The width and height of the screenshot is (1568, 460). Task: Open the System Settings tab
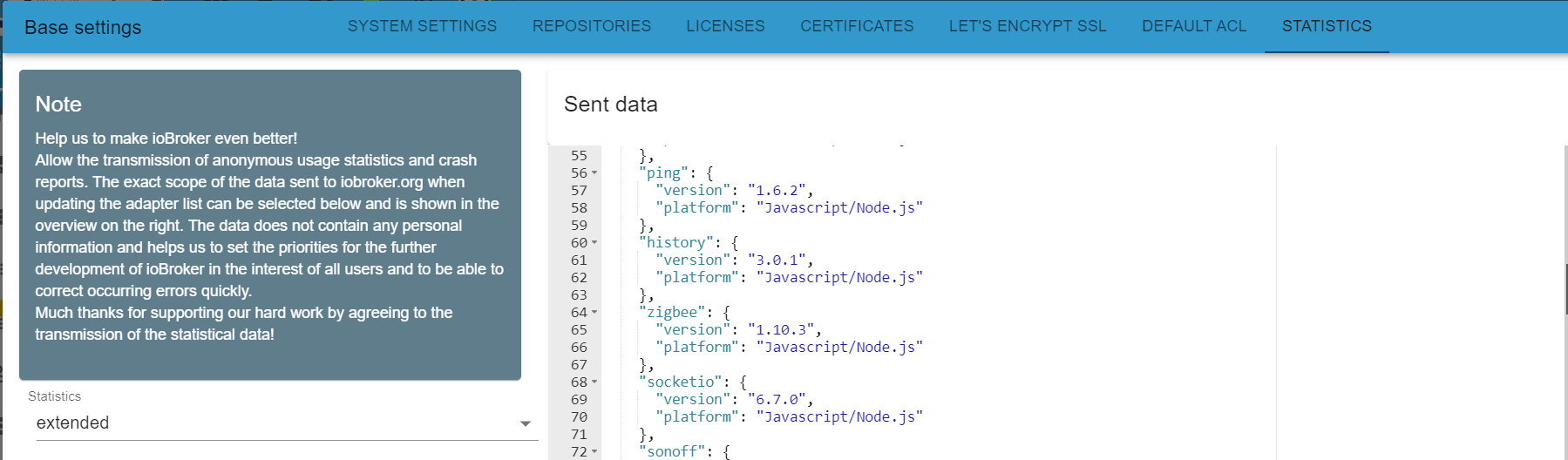tap(422, 26)
